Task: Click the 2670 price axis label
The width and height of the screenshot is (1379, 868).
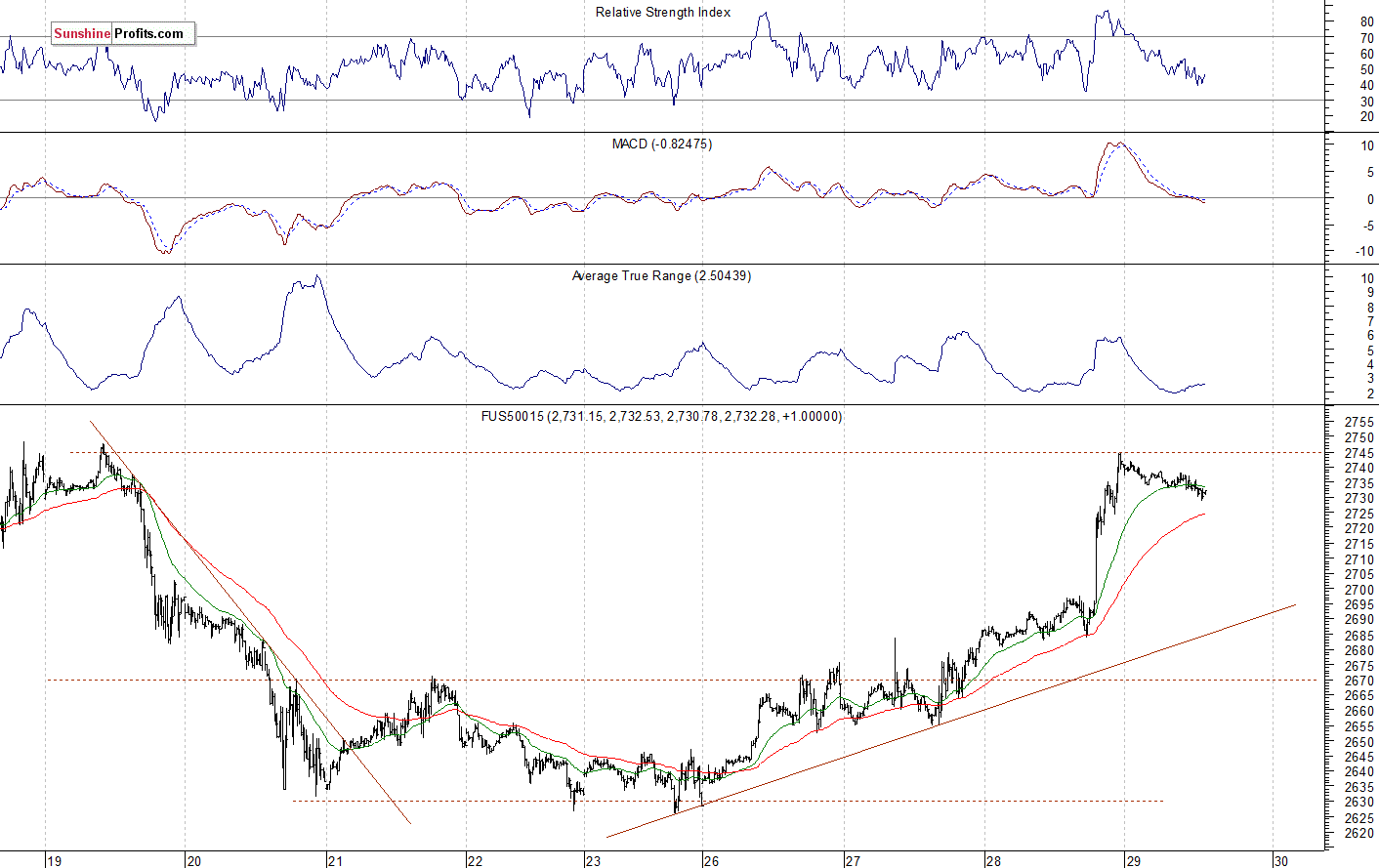Action: (1359, 681)
